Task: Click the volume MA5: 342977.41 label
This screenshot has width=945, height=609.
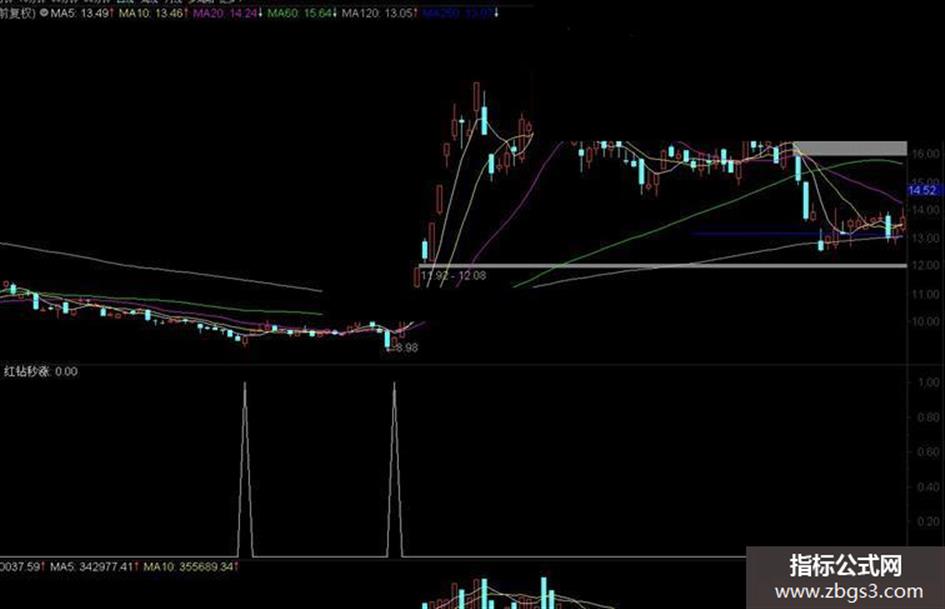Action: click(x=94, y=567)
